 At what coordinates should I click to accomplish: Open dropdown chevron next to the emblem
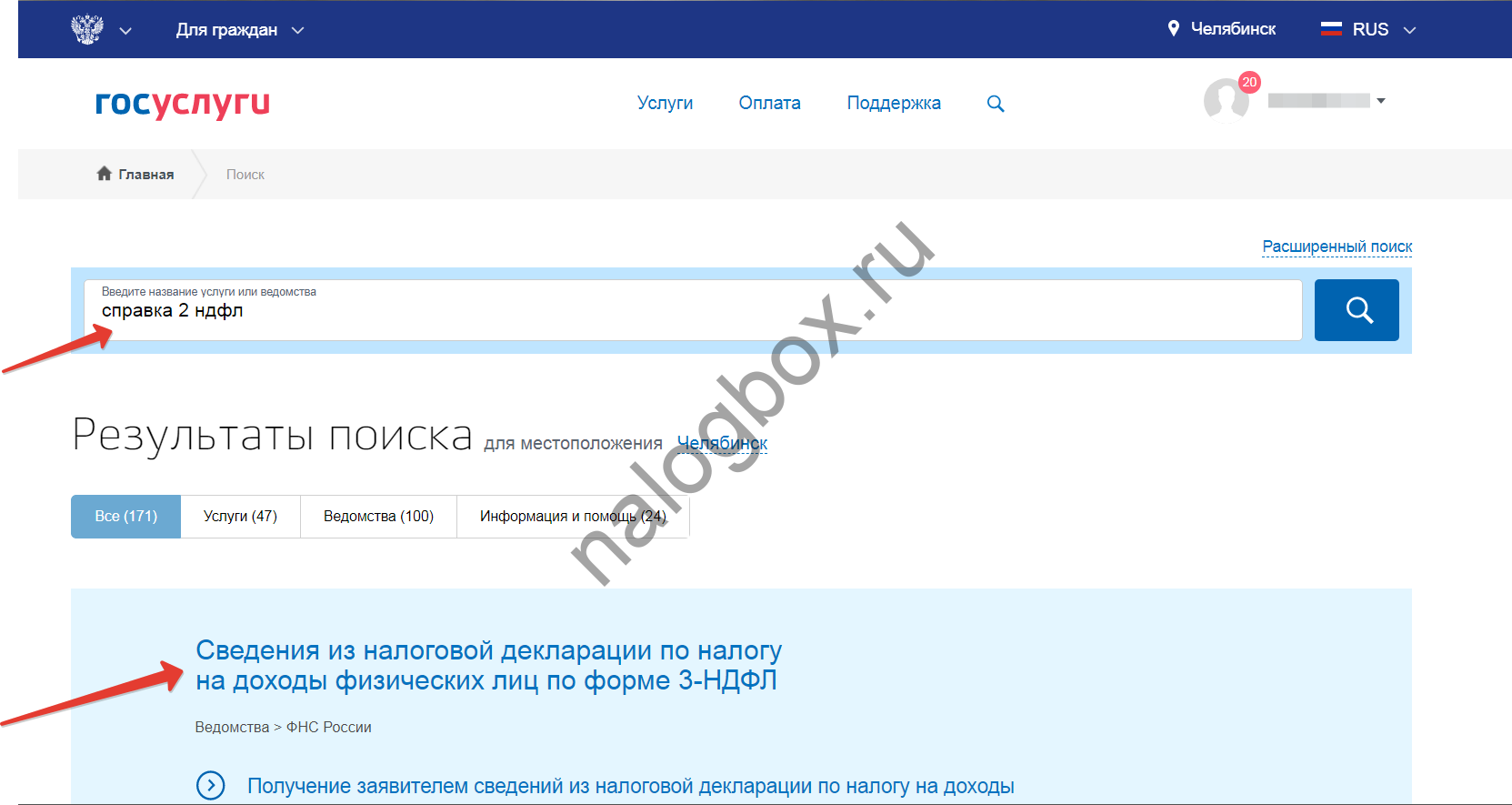point(125,30)
